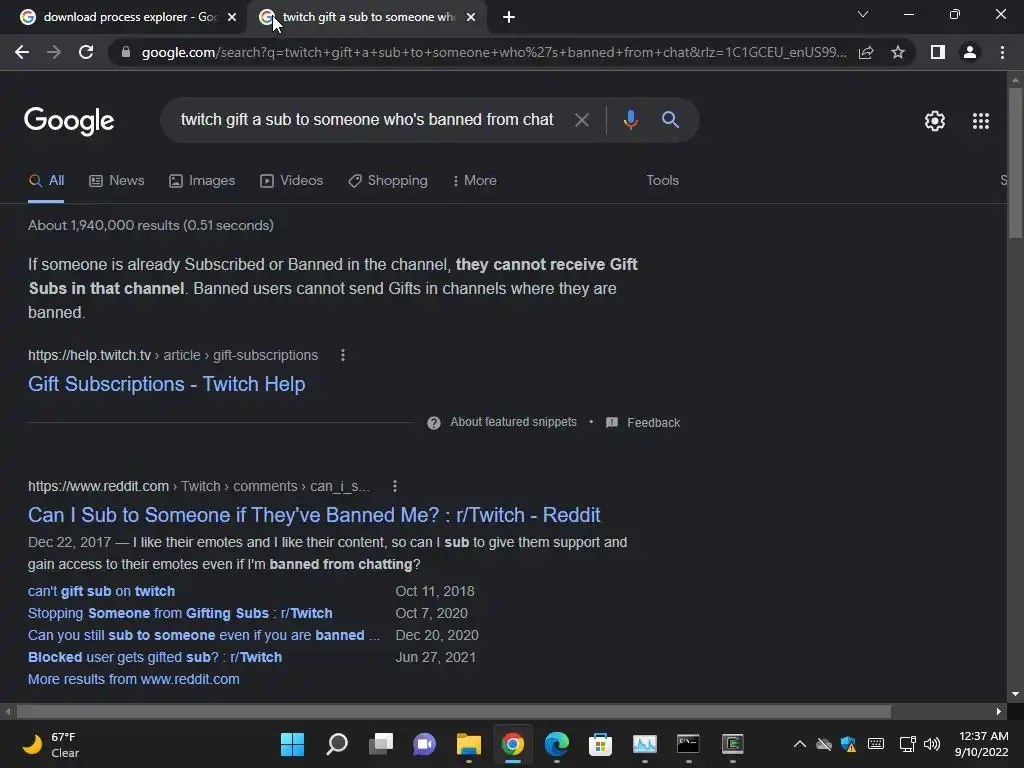Open options for reddit.com result
Image resolution: width=1024 pixels, height=768 pixels.
394,487
